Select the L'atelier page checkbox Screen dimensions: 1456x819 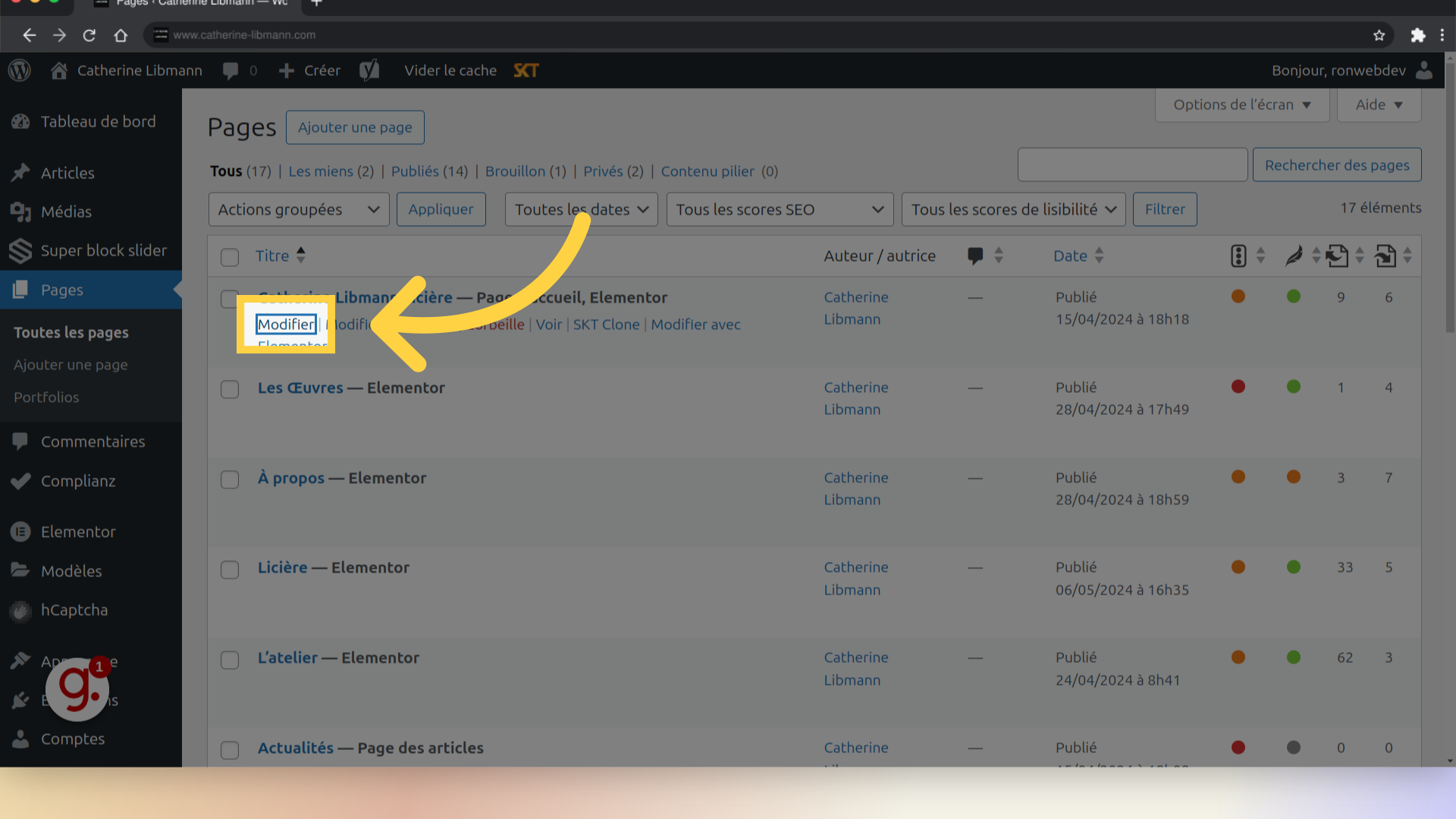tap(230, 660)
